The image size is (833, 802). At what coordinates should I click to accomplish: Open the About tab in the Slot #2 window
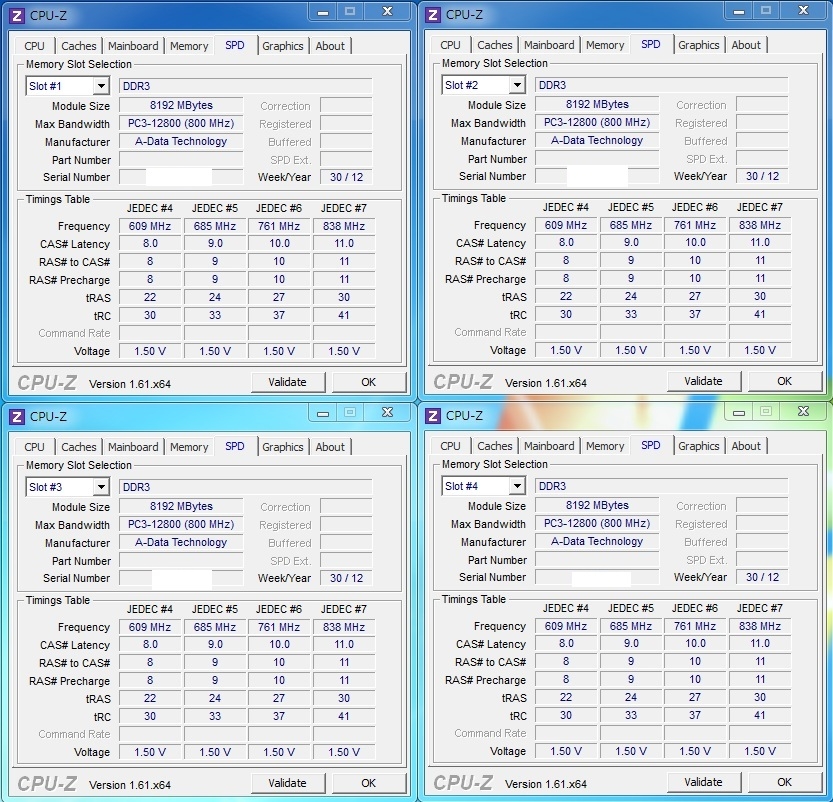pyautogui.click(x=746, y=45)
